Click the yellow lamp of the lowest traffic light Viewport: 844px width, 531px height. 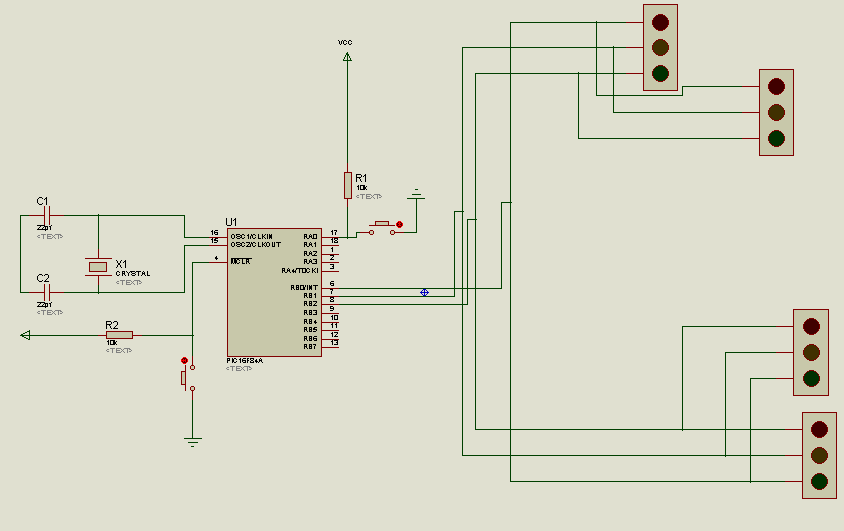point(819,455)
